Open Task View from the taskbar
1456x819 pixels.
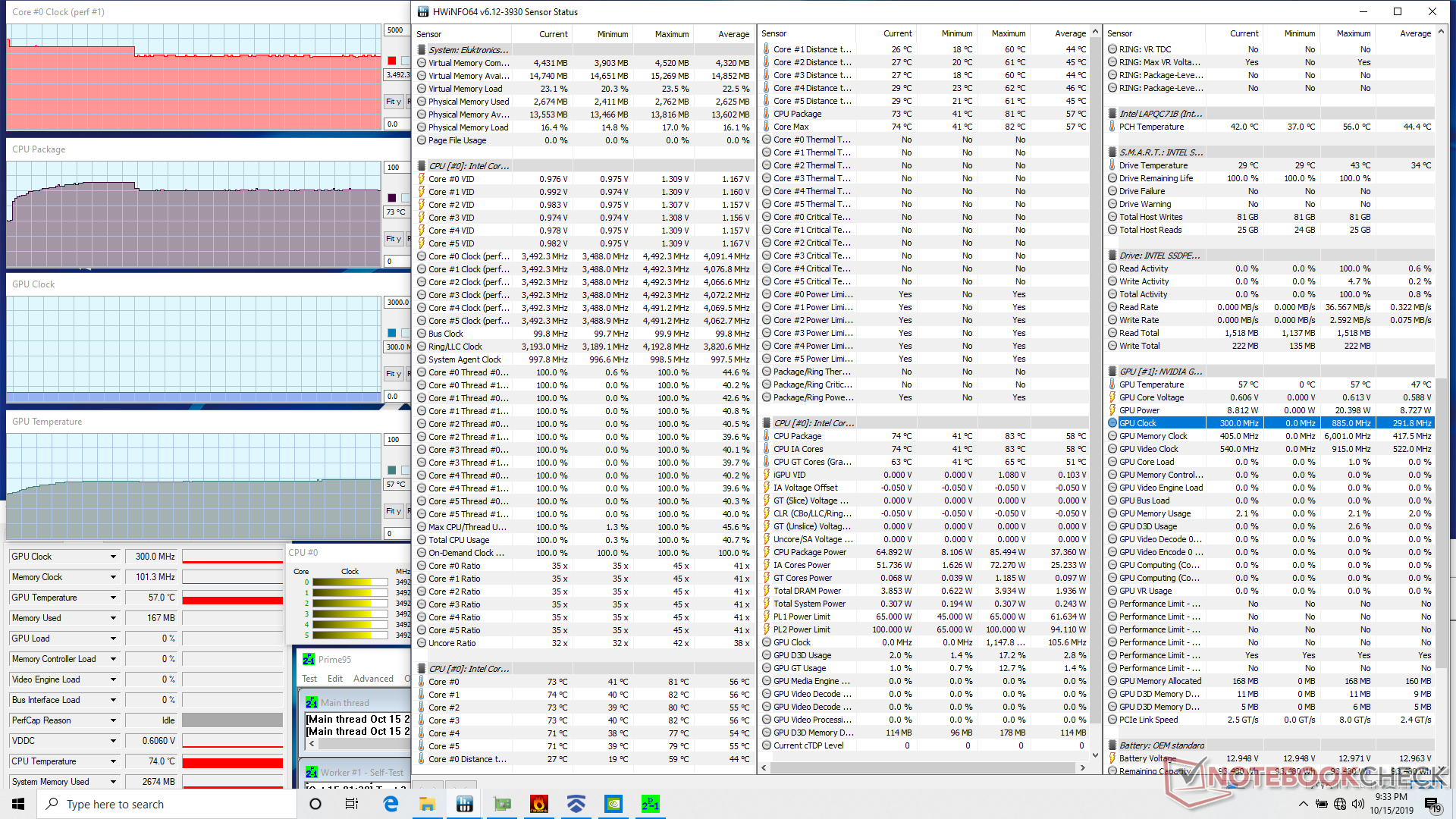point(352,804)
